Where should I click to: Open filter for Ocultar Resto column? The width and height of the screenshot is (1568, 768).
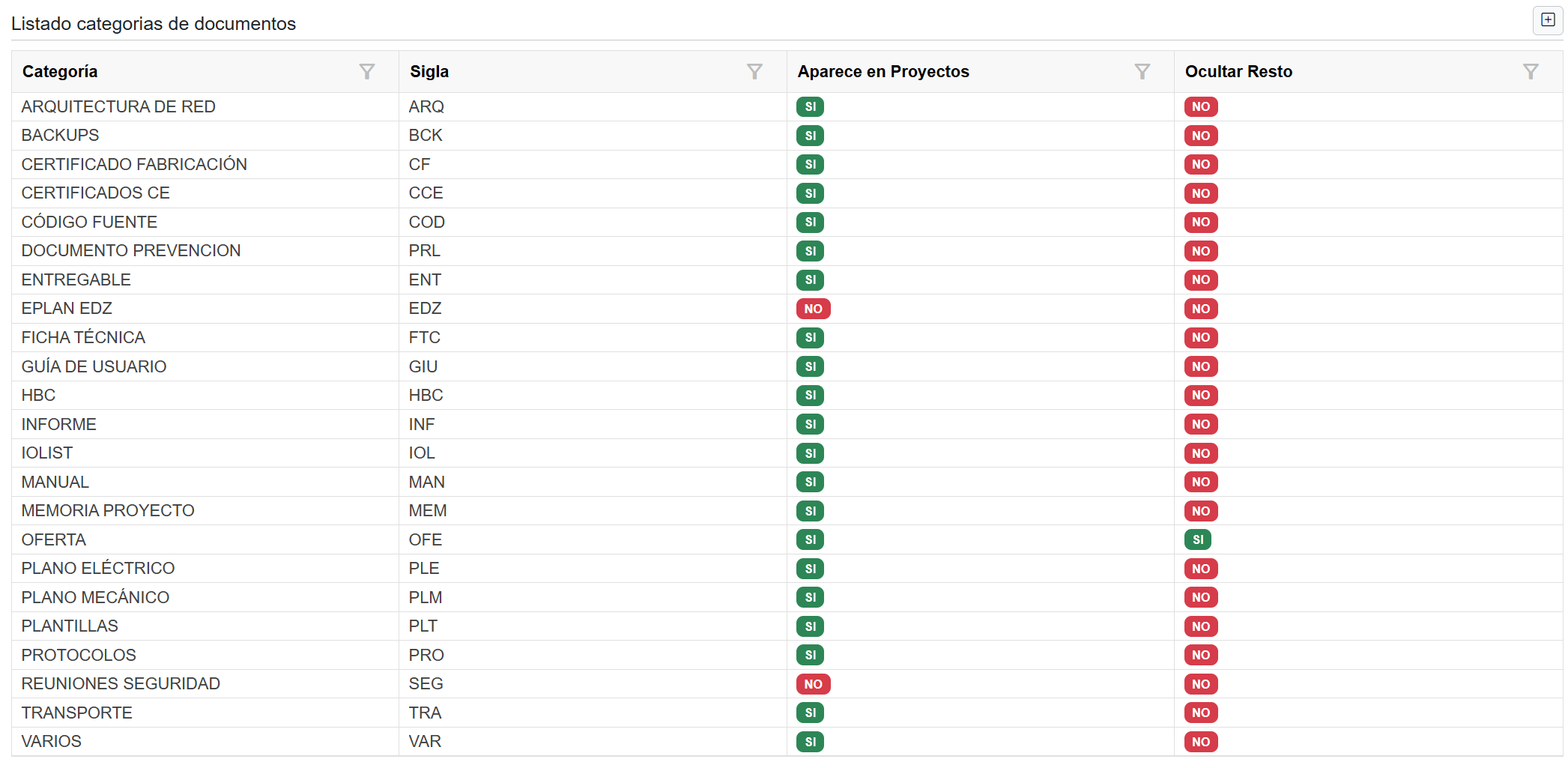click(1531, 72)
